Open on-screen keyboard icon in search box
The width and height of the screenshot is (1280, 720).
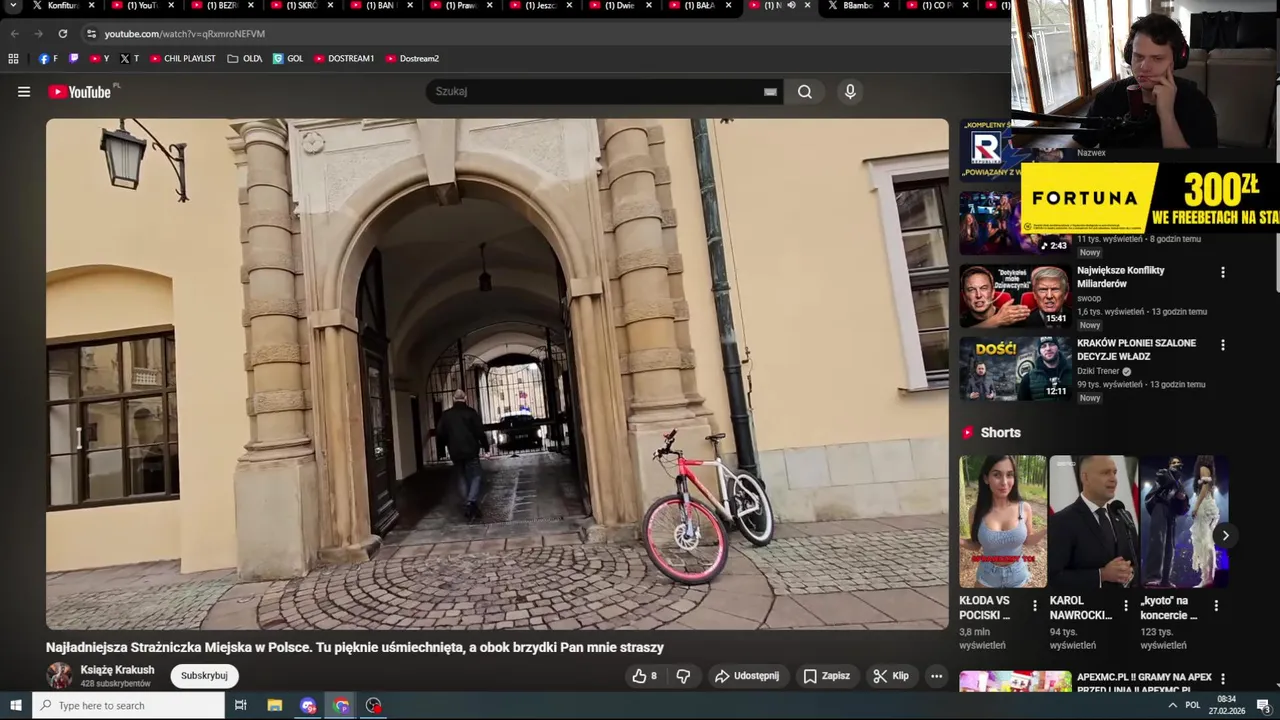pyautogui.click(x=770, y=92)
